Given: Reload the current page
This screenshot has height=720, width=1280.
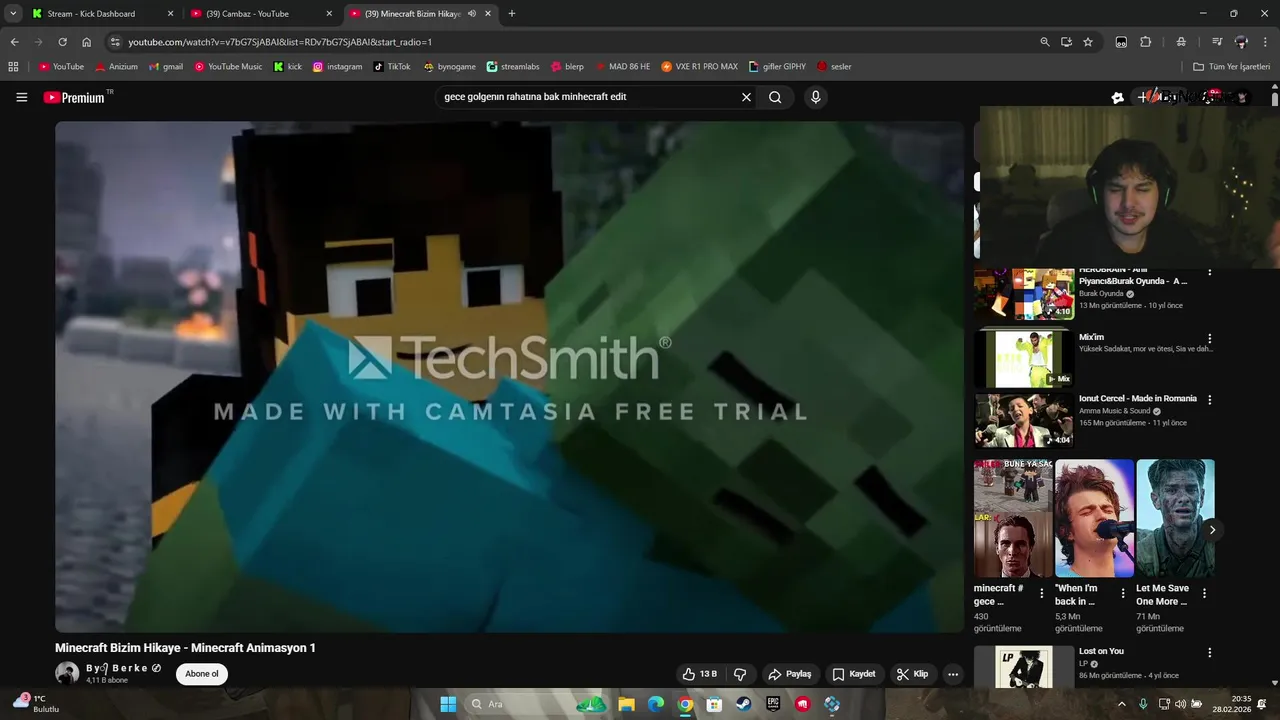Looking at the screenshot, I should click(x=62, y=42).
